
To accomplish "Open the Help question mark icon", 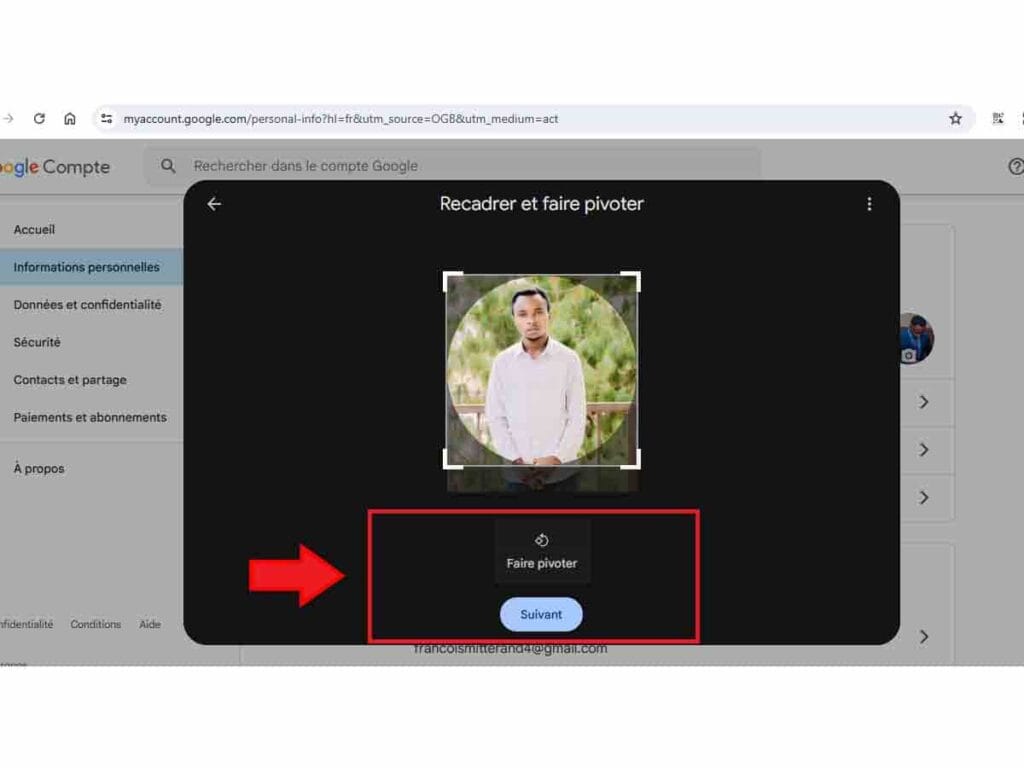I will 1016,166.
